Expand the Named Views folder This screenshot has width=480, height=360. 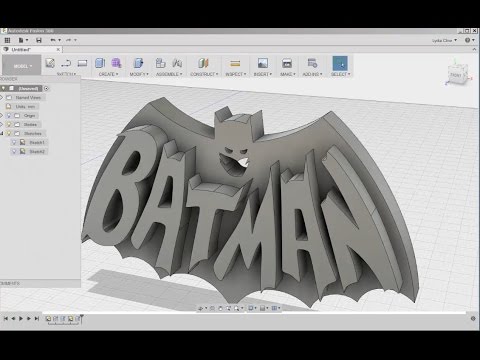point(2,97)
